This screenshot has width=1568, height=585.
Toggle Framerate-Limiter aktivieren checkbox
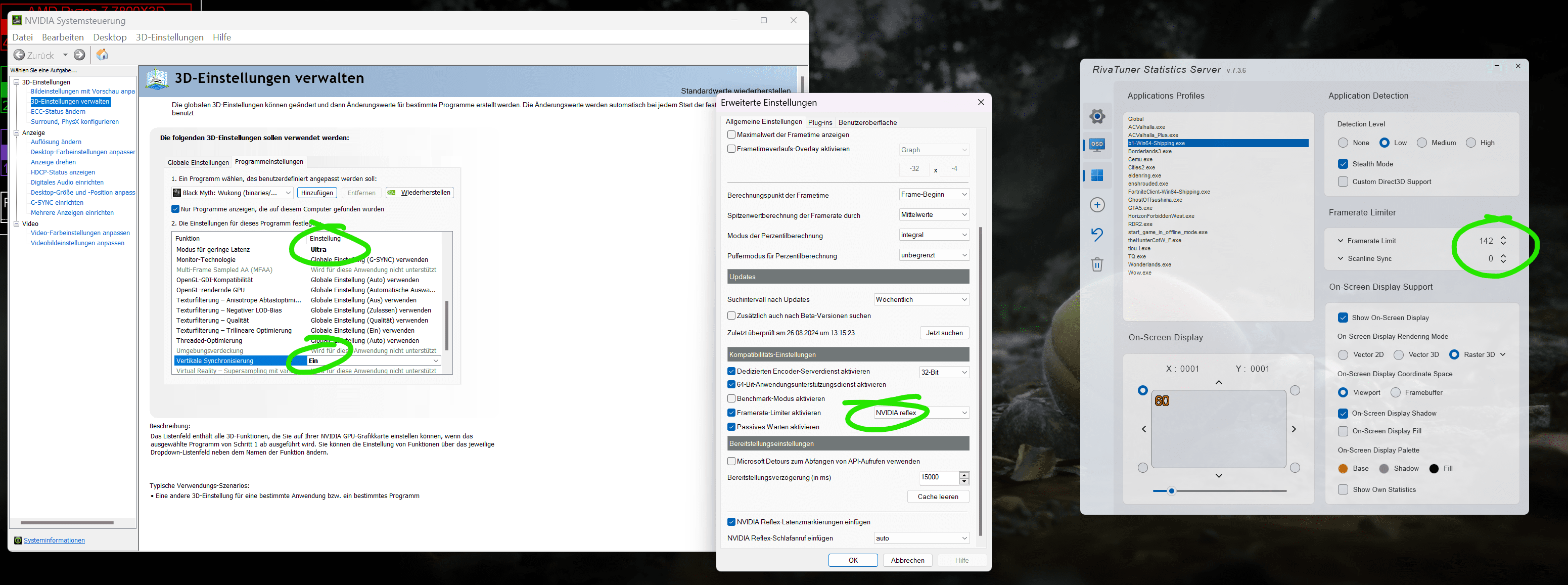tap(731, 413)
